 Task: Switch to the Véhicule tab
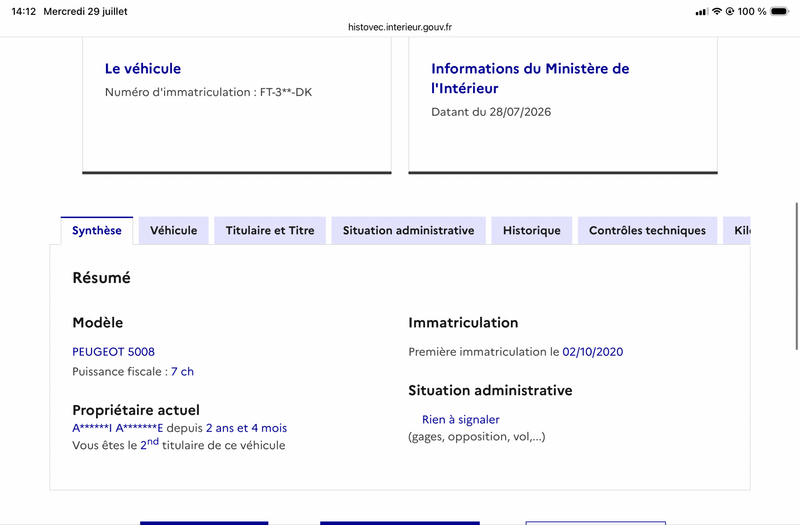[173, 231]
